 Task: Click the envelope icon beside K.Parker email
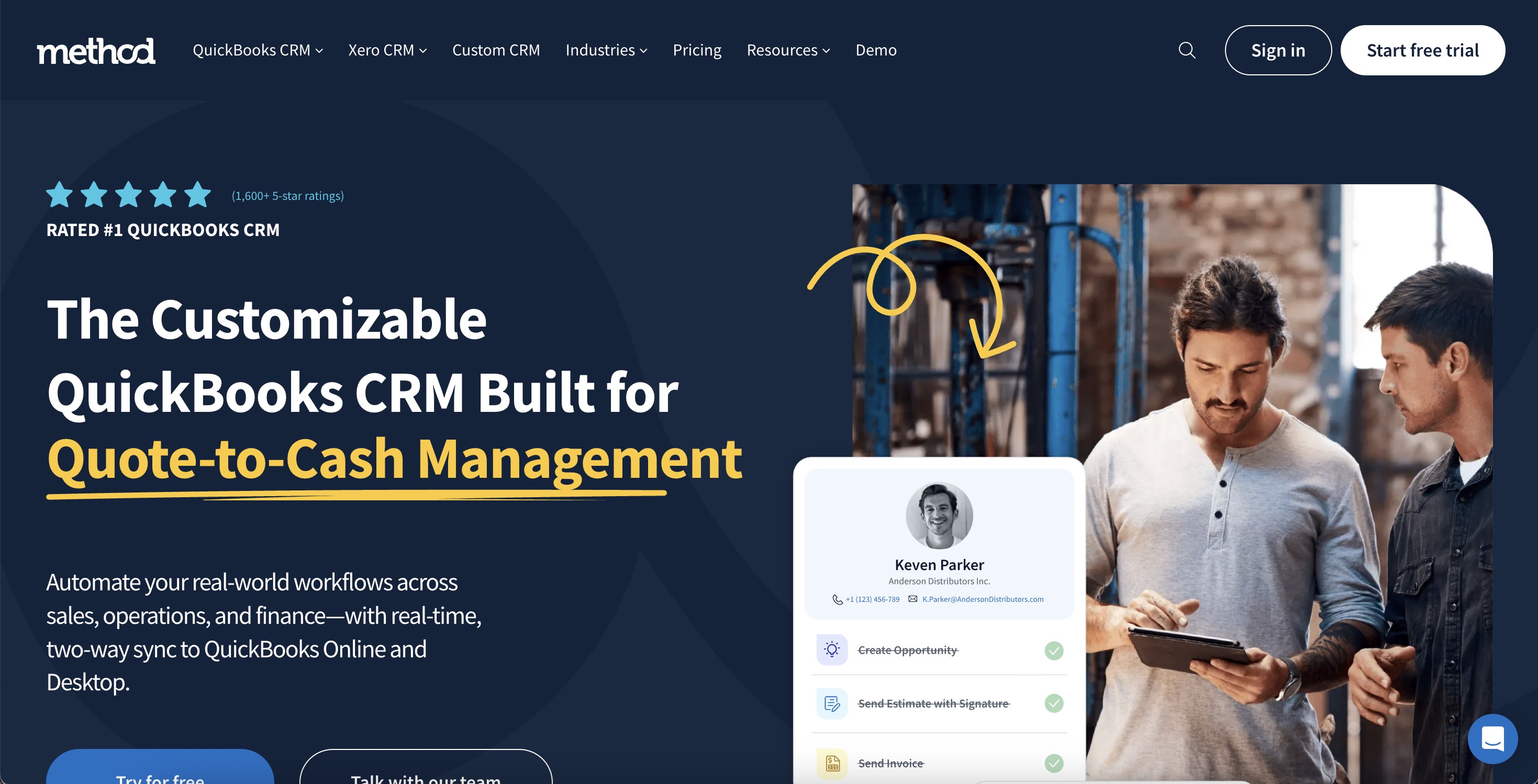pos(912,599)
